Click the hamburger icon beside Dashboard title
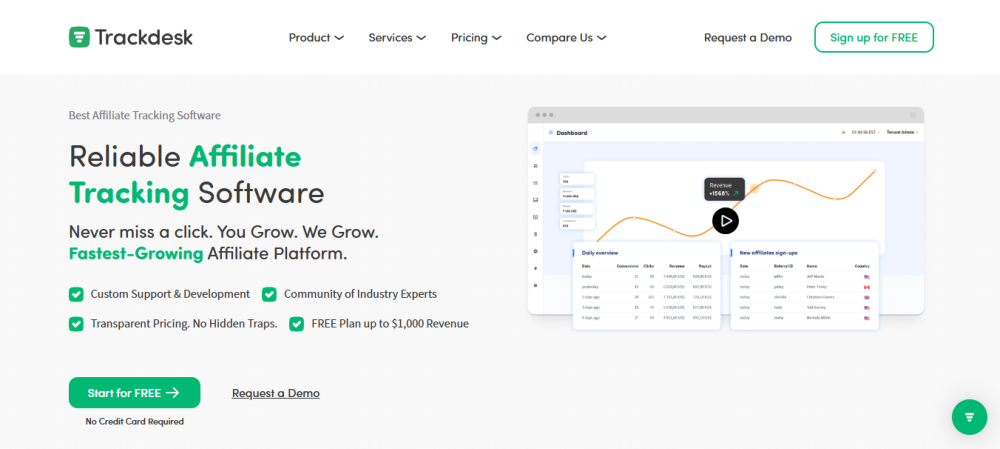This screenshot has height=449, width=1000. pos(549,133)
